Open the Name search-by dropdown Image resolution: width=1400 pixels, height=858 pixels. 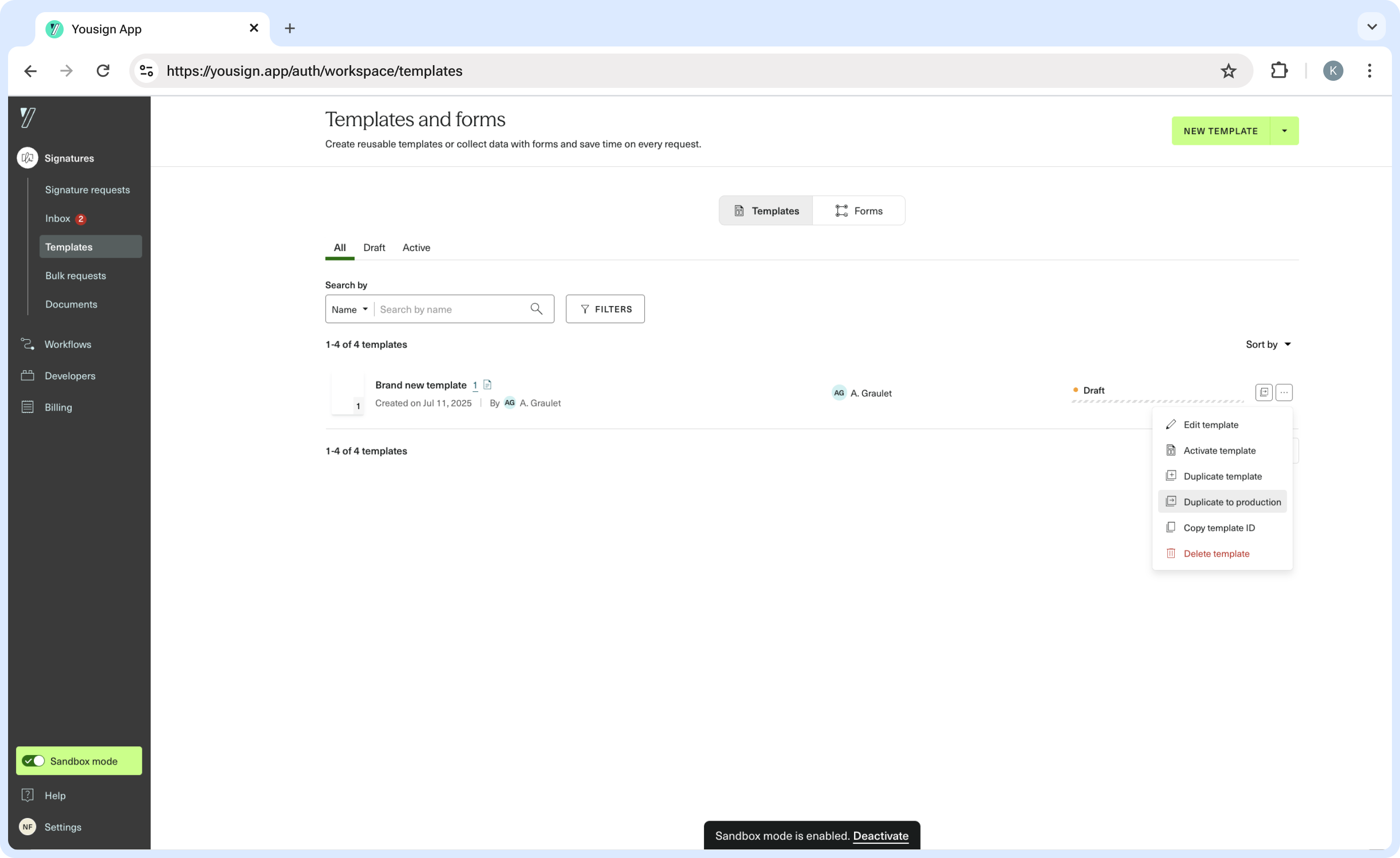[349, 309]
